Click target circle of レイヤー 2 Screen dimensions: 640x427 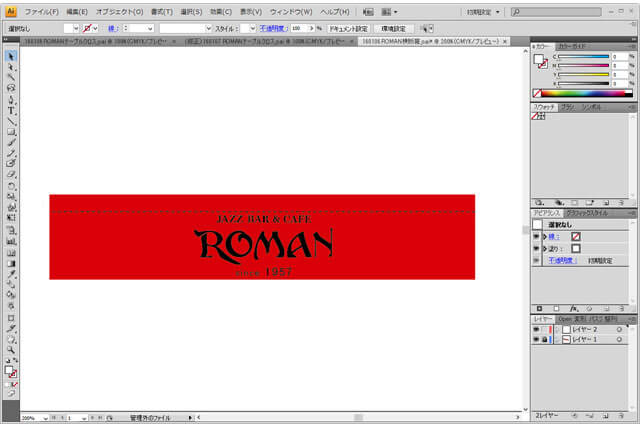[619, 329]
